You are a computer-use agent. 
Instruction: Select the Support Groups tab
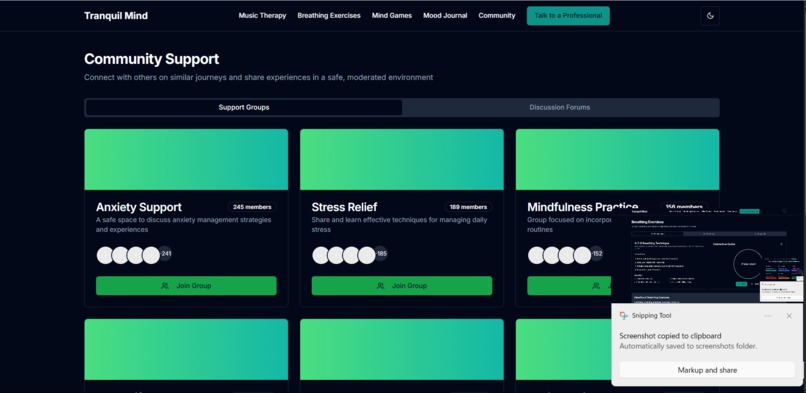[244, 107]
